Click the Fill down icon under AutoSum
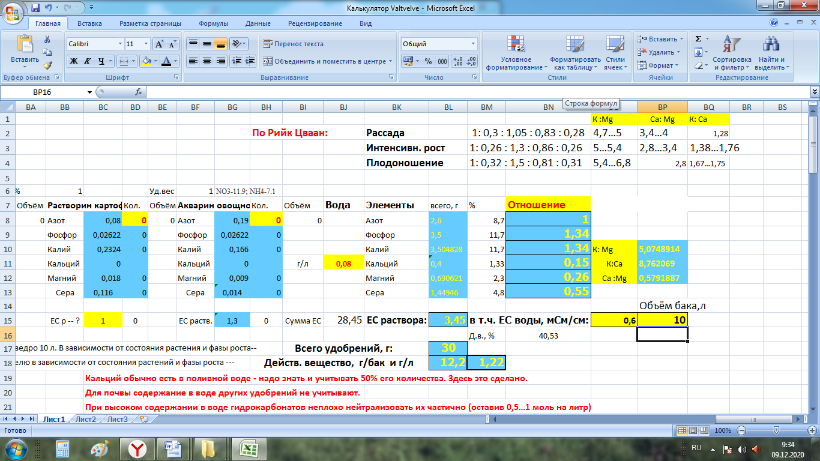 698,52
